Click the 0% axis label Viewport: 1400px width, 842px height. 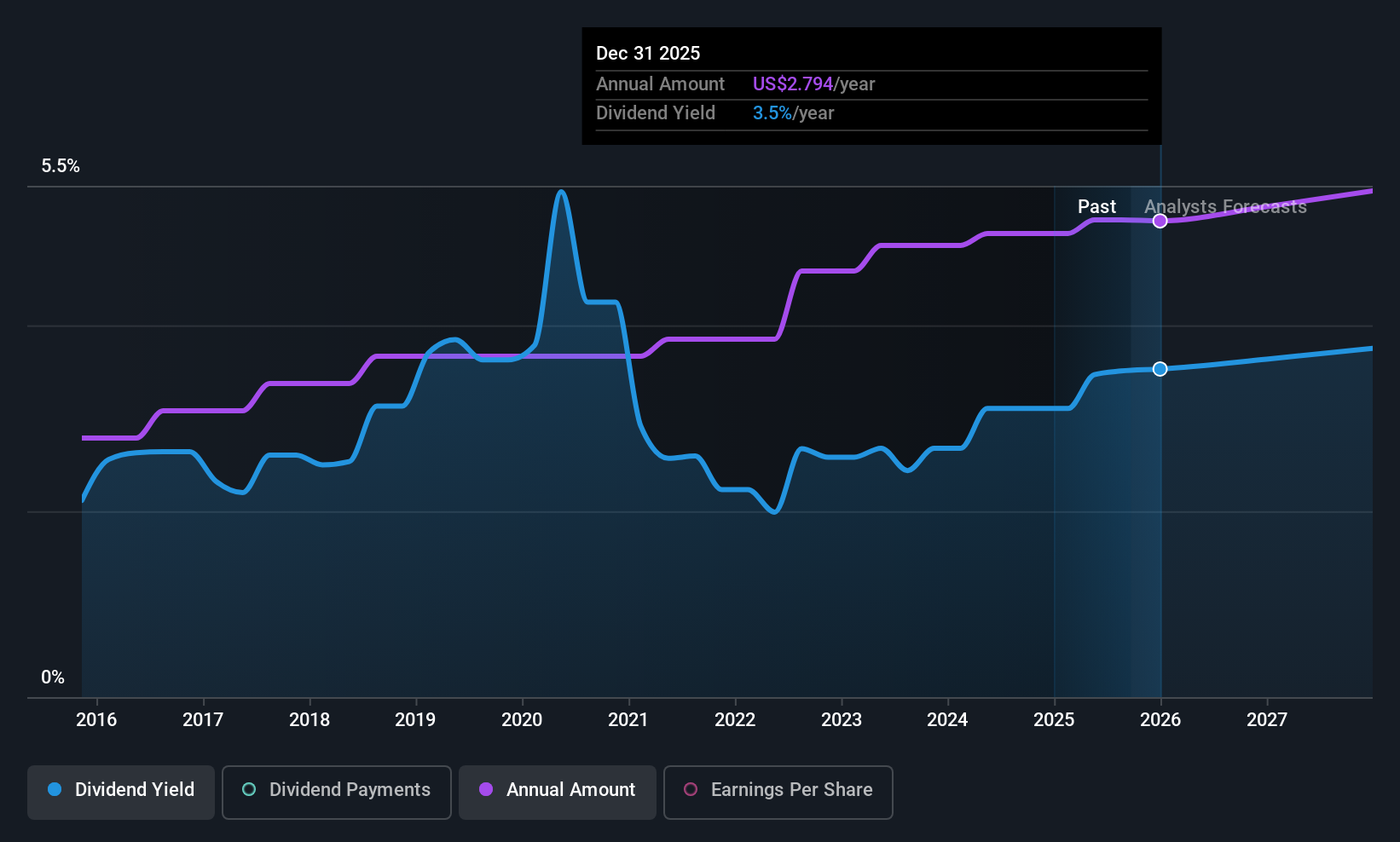pos(52,677)
